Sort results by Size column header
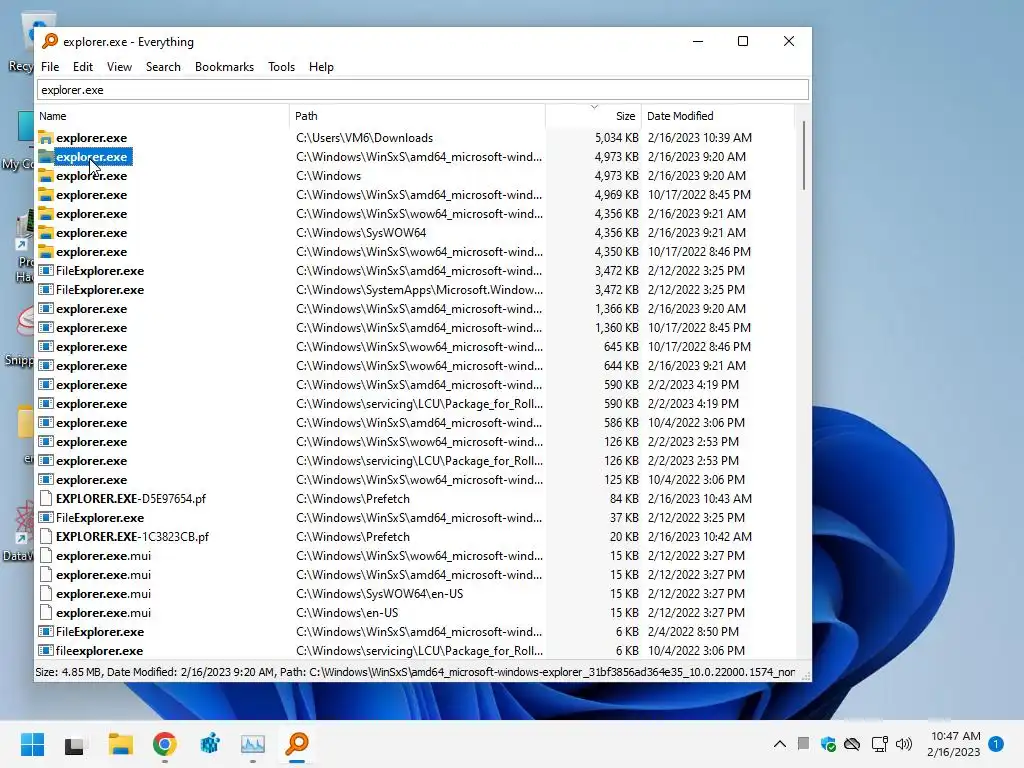Viewport: 1024px width, 768px height. (x=594, y=116)
